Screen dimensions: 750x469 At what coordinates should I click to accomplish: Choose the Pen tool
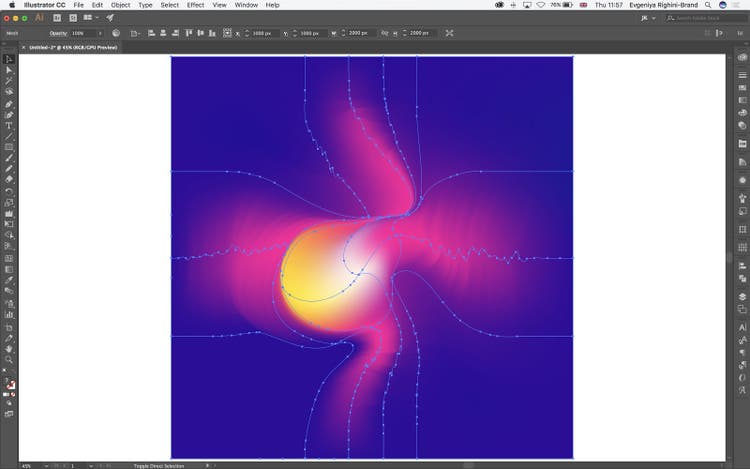[9, 103]
